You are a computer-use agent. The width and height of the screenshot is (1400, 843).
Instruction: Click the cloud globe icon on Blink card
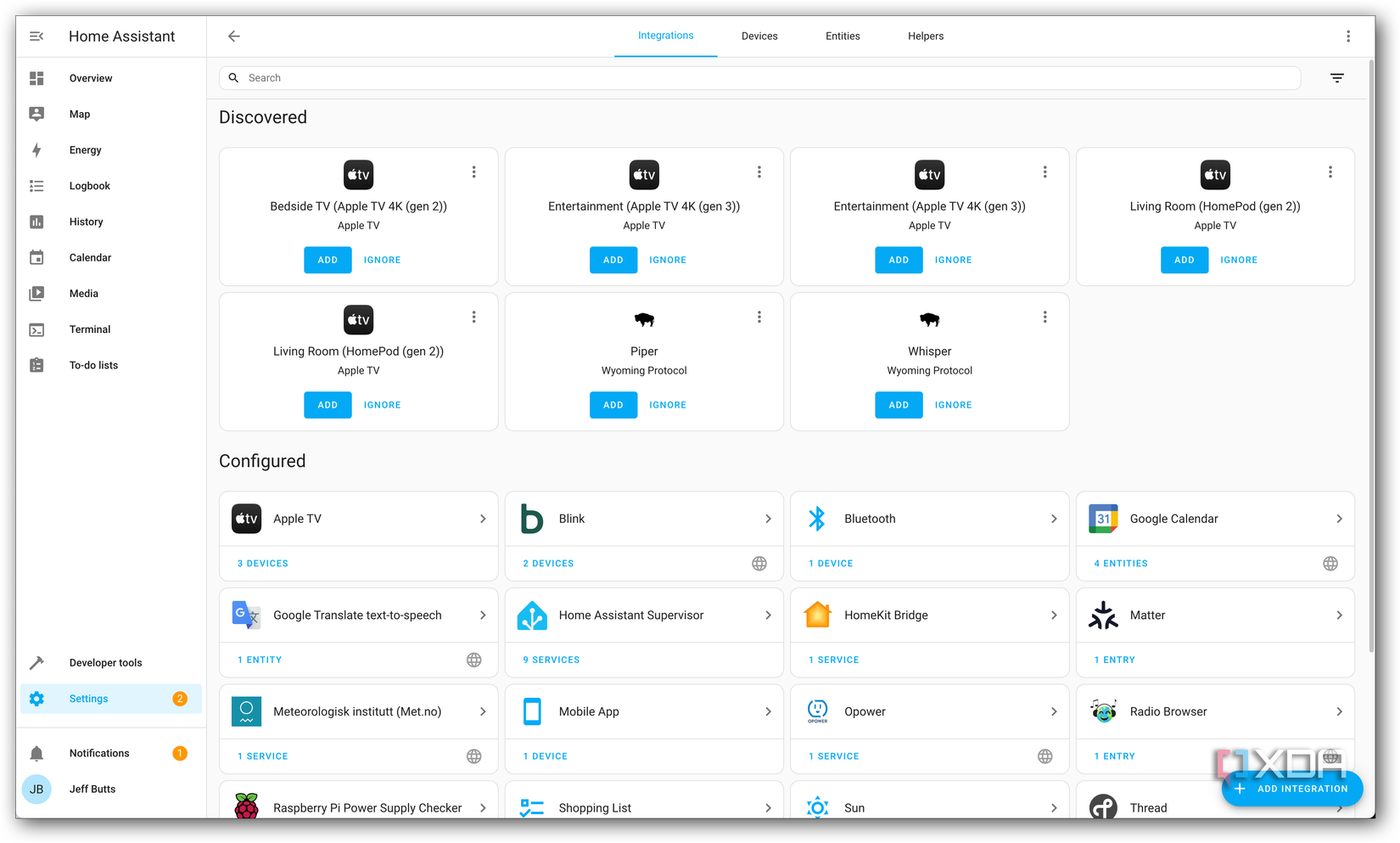(759, 564)
